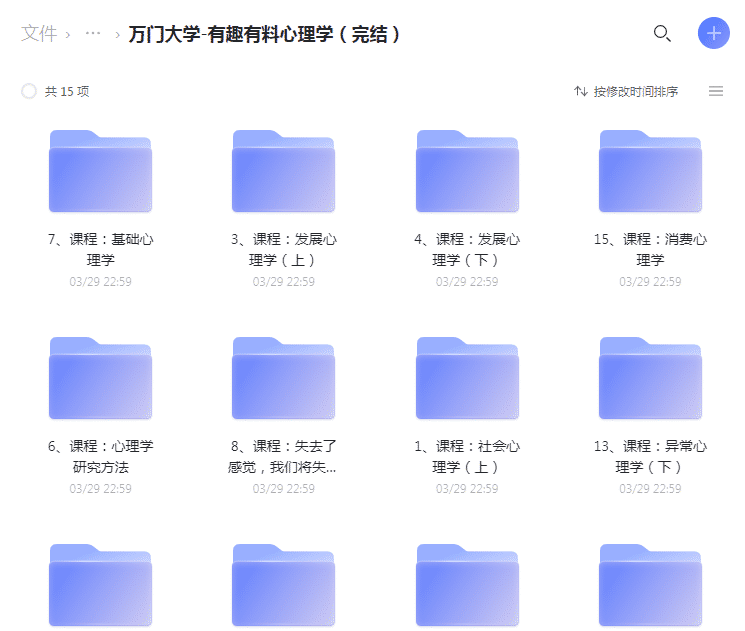Click the 万门大学-有趣有料心理学 breadcrumb title
The height and width of the screenshot is (631, 745).
click(x=265, y=33)
